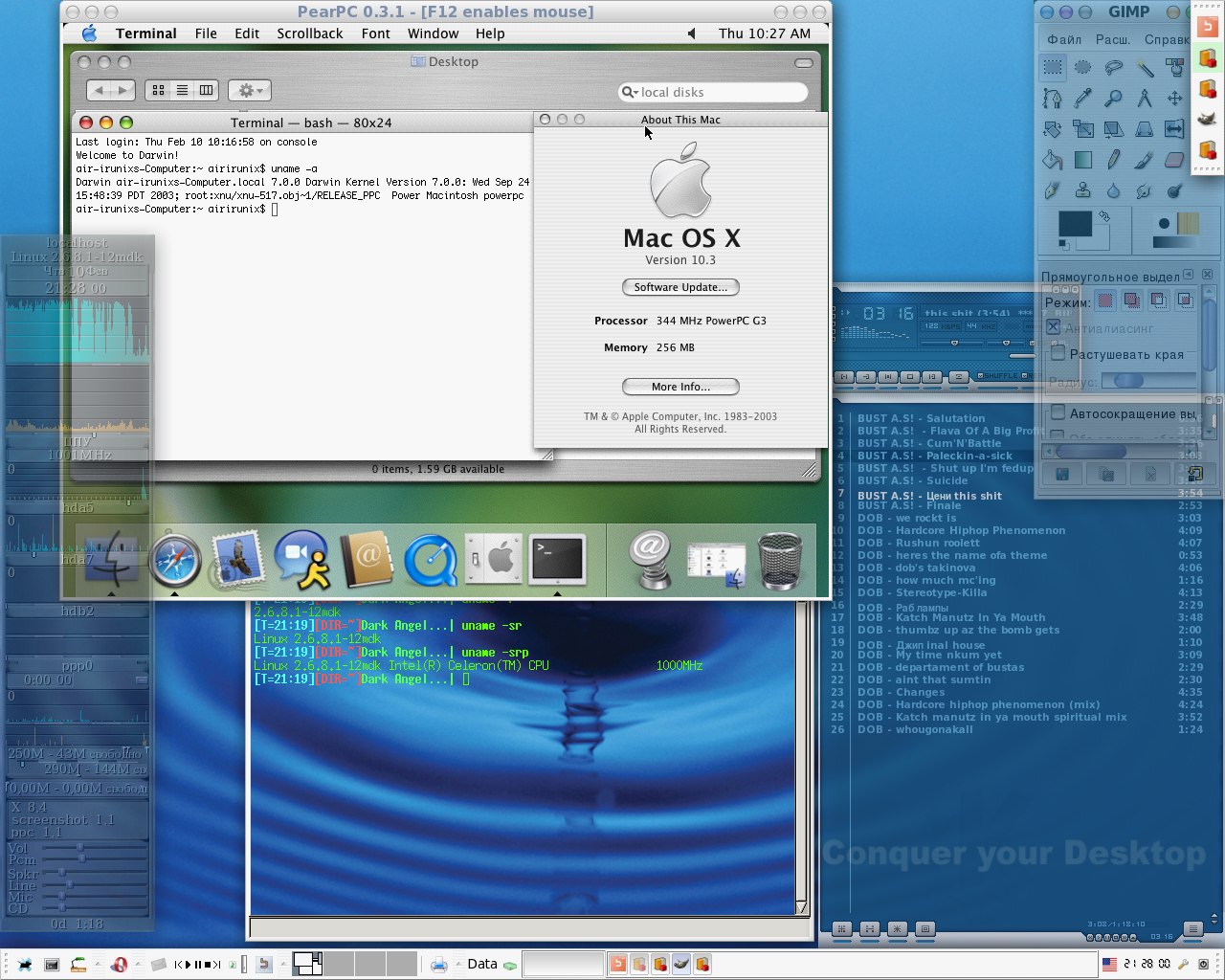Adjust the Радиус slider in GIMP options
Screen dimensions: 1225x980
click(x=1148, y=381)
